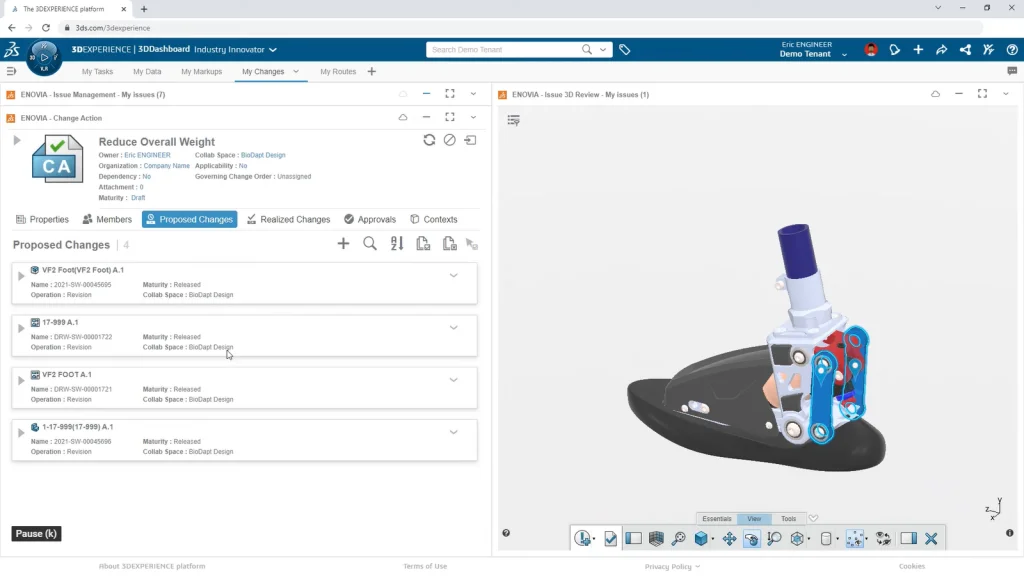
Task: Toggle fullscreen on the Issue Management panel
Action: click(x=449, y=93)
